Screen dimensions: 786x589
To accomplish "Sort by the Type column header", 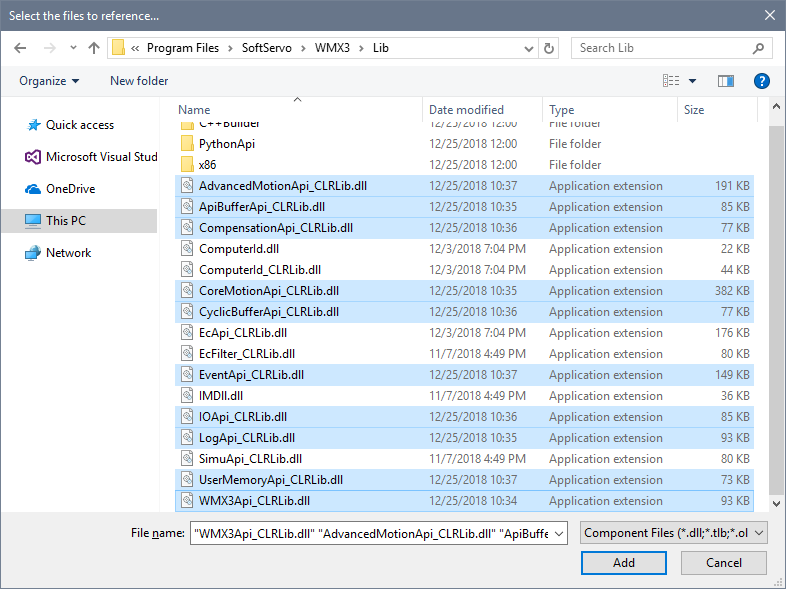I will click(x=610, y=110).
